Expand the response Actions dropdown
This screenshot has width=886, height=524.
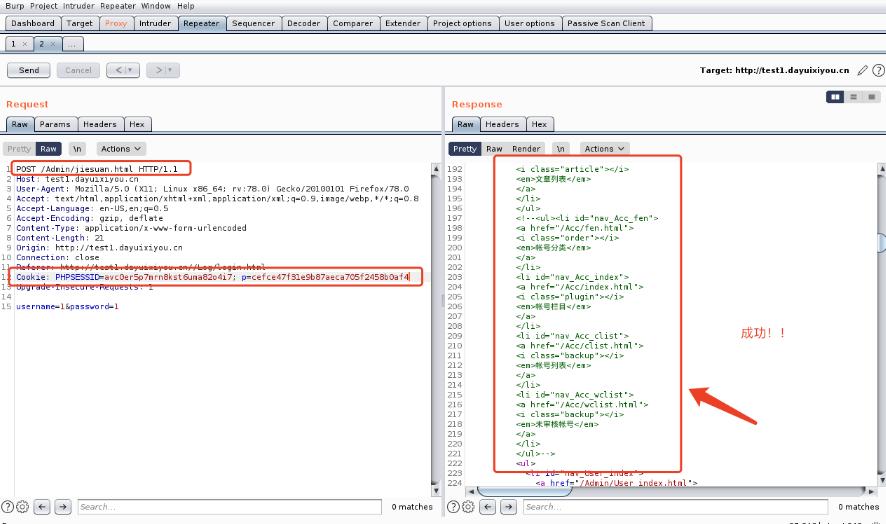(603, 149)
